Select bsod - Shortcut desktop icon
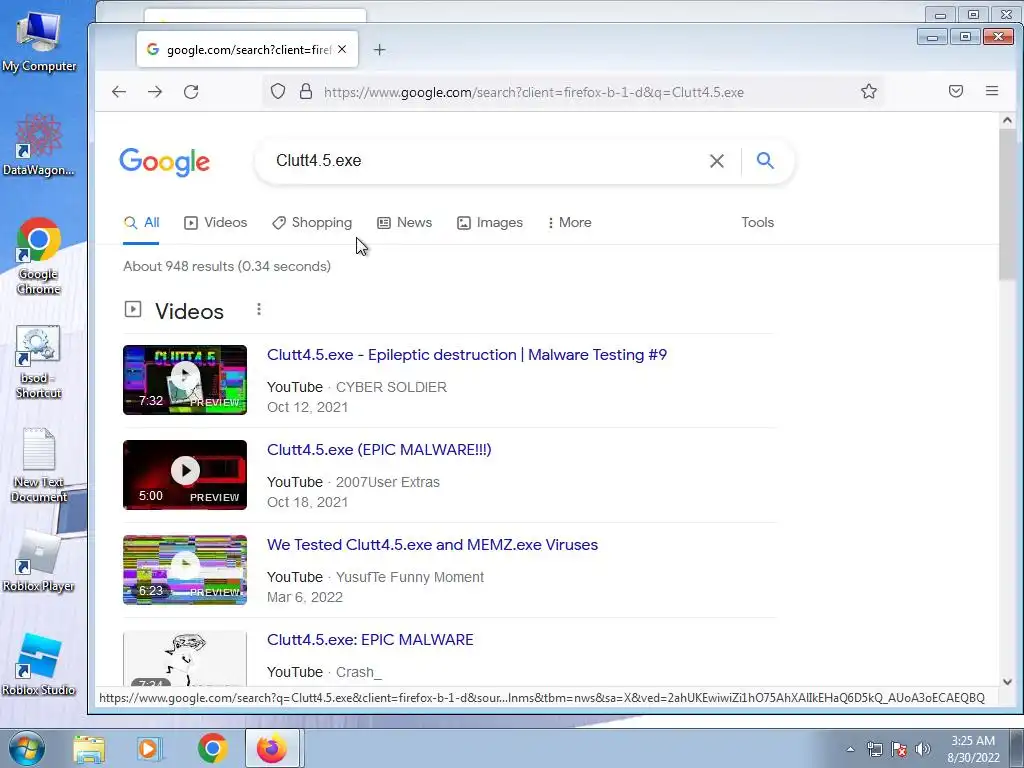Screen dimensions: 1024x768 pyautogui.click(x=39, y=362)
